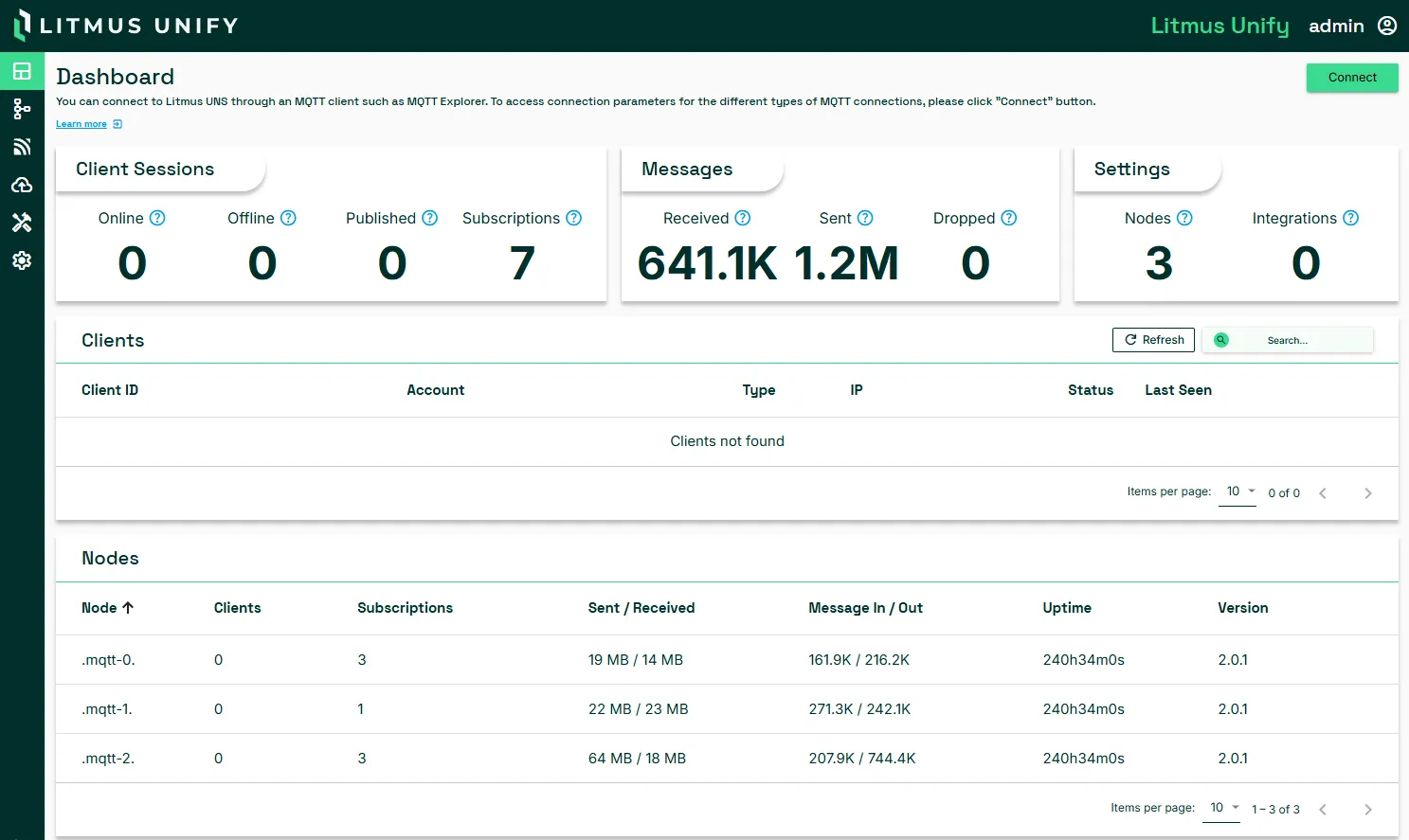Open the feed/stream sidebar icon
This screenshot has width=1409, height=840.
[x=22, y=147]
